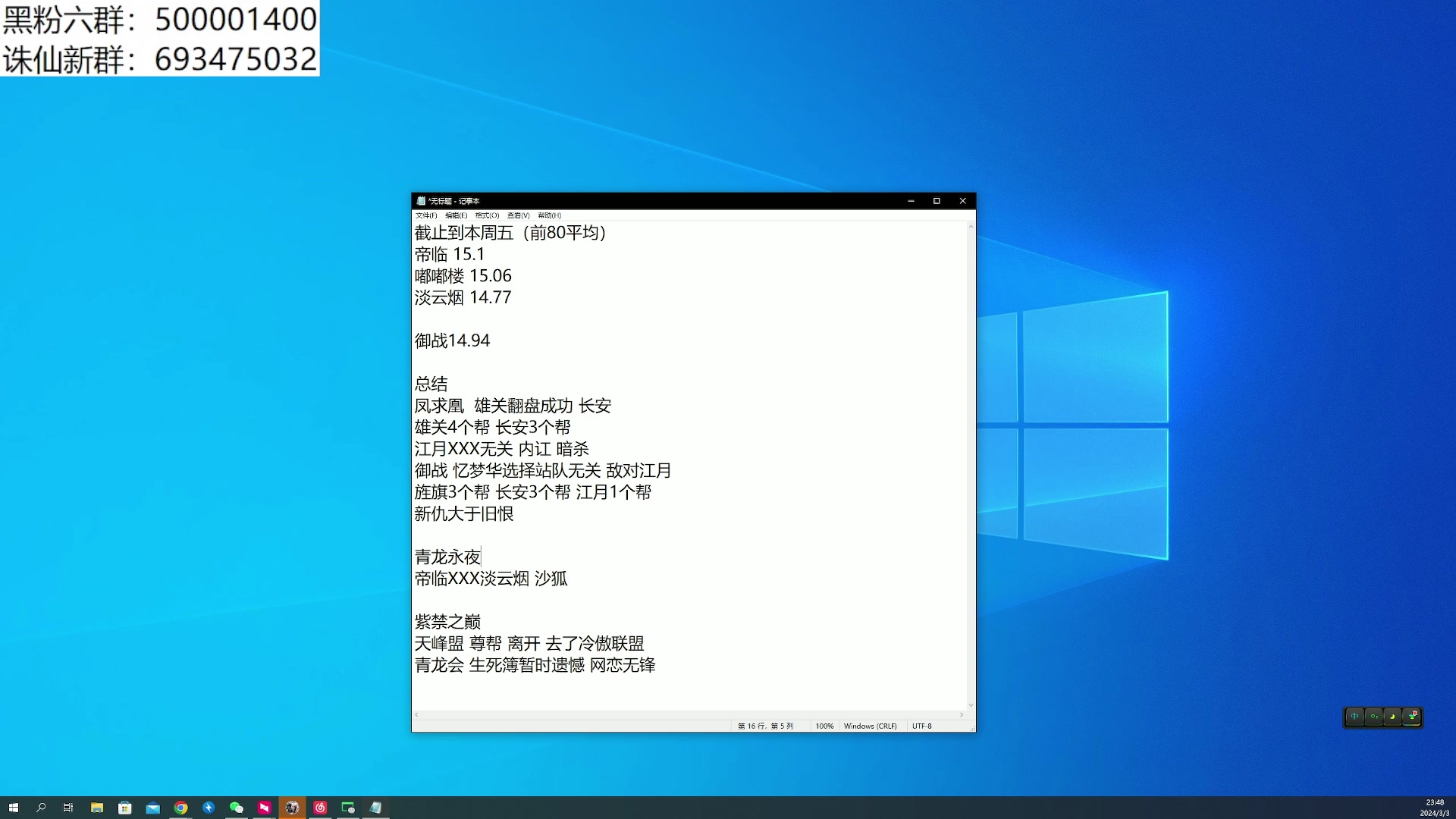
Task: Toggle the IME punctuation mode key
Action: pyautogui.click(x=1373, y=717)
